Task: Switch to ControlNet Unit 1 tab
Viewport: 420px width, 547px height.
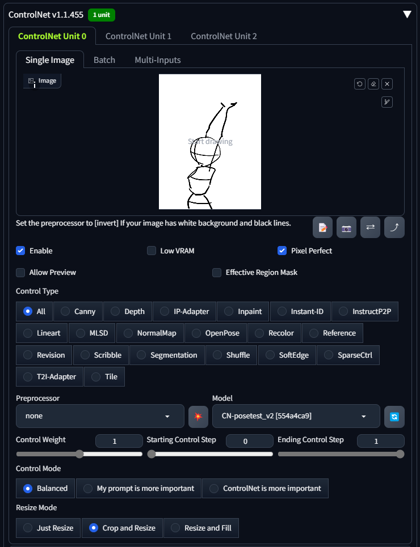Action: (138, 36)
